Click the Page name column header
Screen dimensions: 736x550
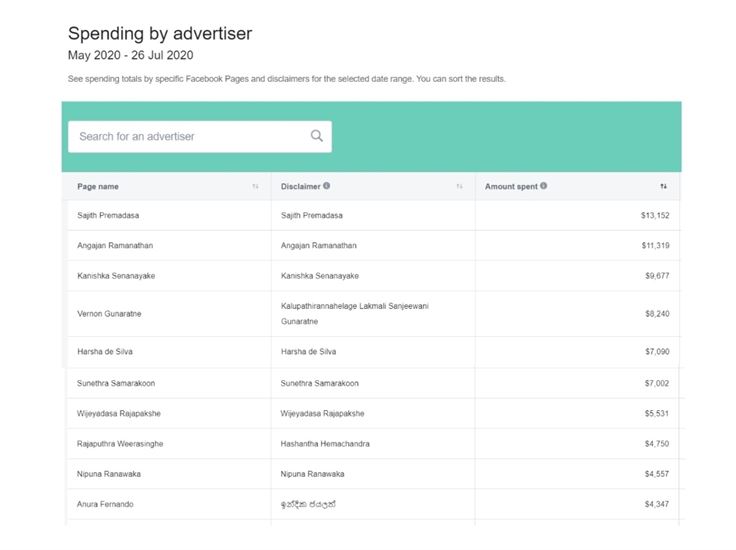98,186
